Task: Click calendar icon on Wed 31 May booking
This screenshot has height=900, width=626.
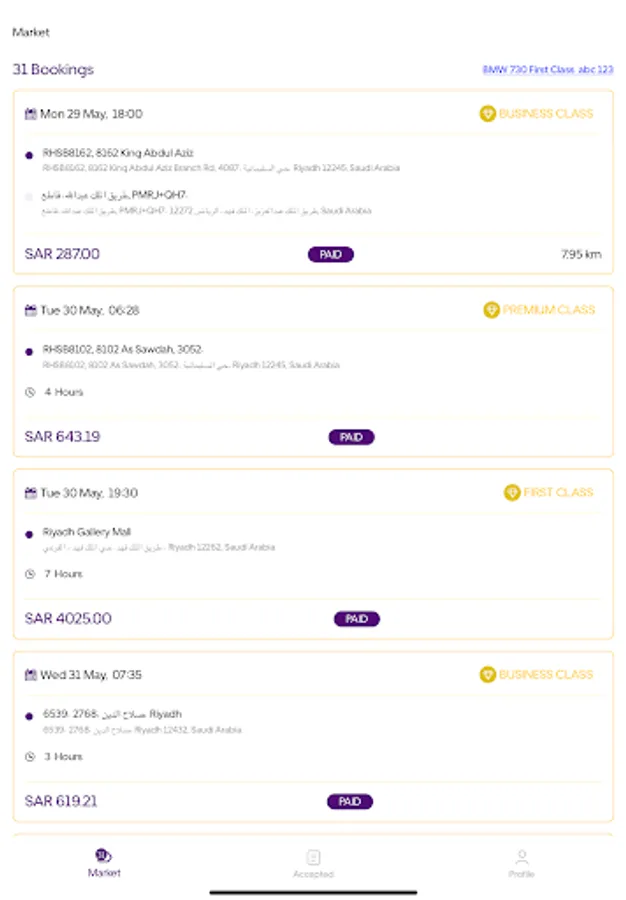Action: [31, 675]
